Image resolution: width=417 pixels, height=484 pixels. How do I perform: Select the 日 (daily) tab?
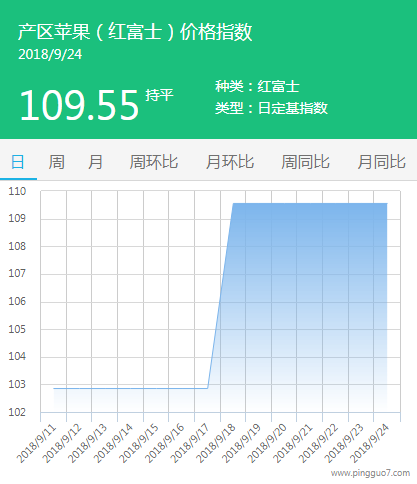tap(18, 162)
